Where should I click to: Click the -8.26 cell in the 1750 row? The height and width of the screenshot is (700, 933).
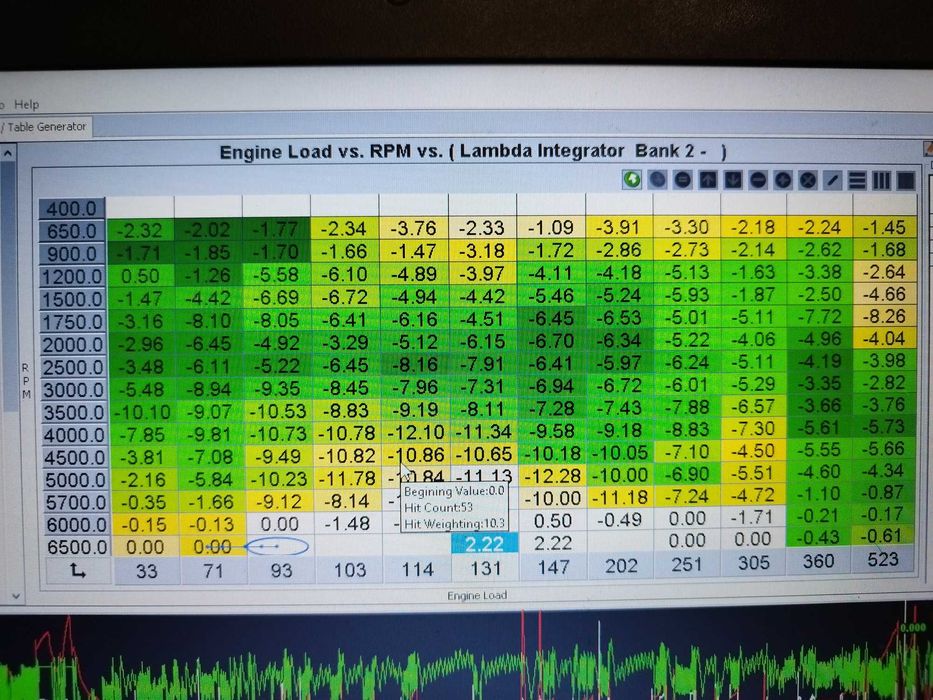coord(884,316)
